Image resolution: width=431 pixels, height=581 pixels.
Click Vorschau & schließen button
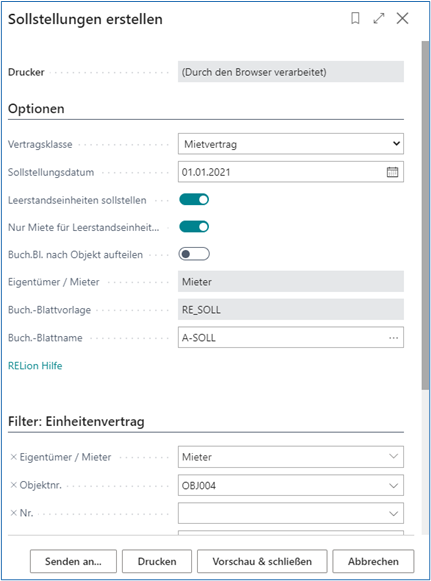(x=262, y=561)
